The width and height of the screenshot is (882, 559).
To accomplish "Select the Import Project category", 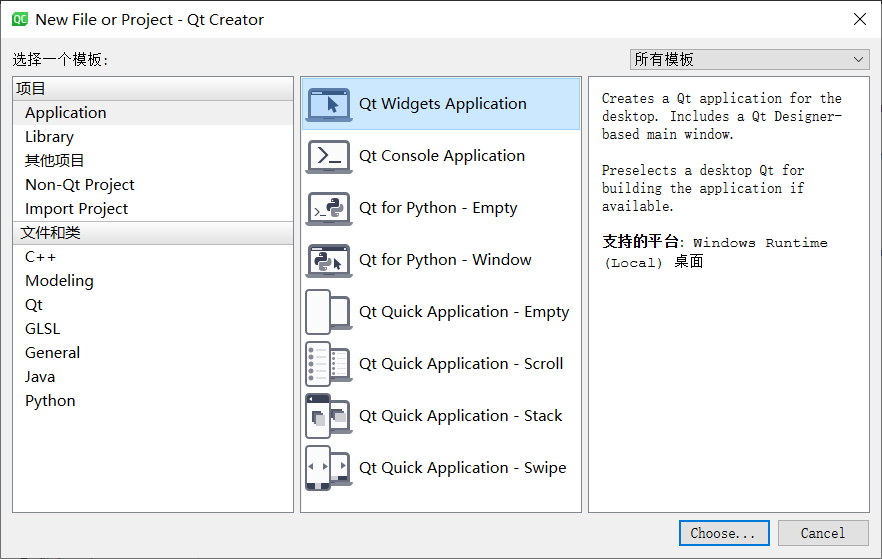I will pos(153,209).
